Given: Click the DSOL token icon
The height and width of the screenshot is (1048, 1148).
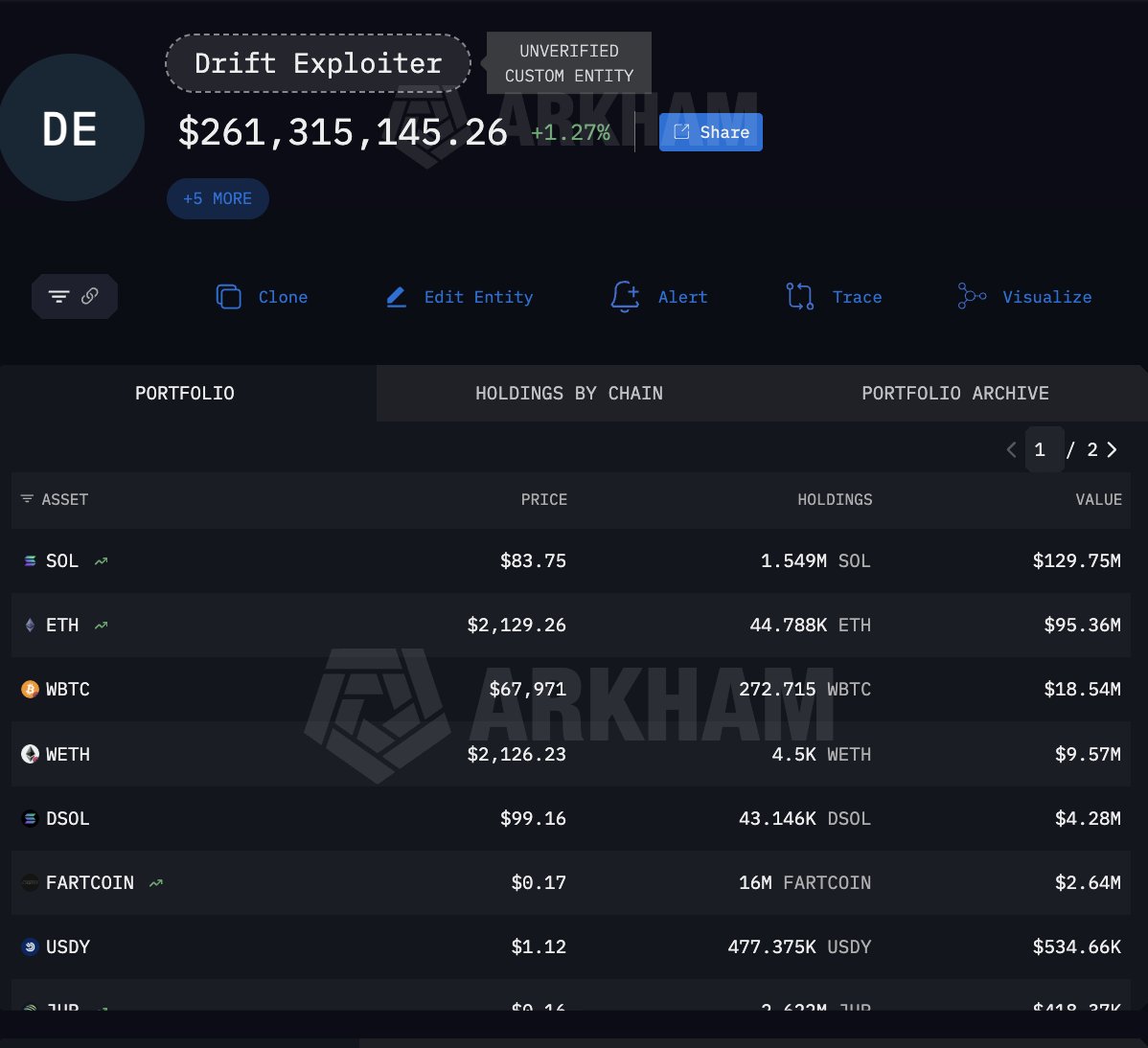Looking at the screenshot, I should point(30,818).
